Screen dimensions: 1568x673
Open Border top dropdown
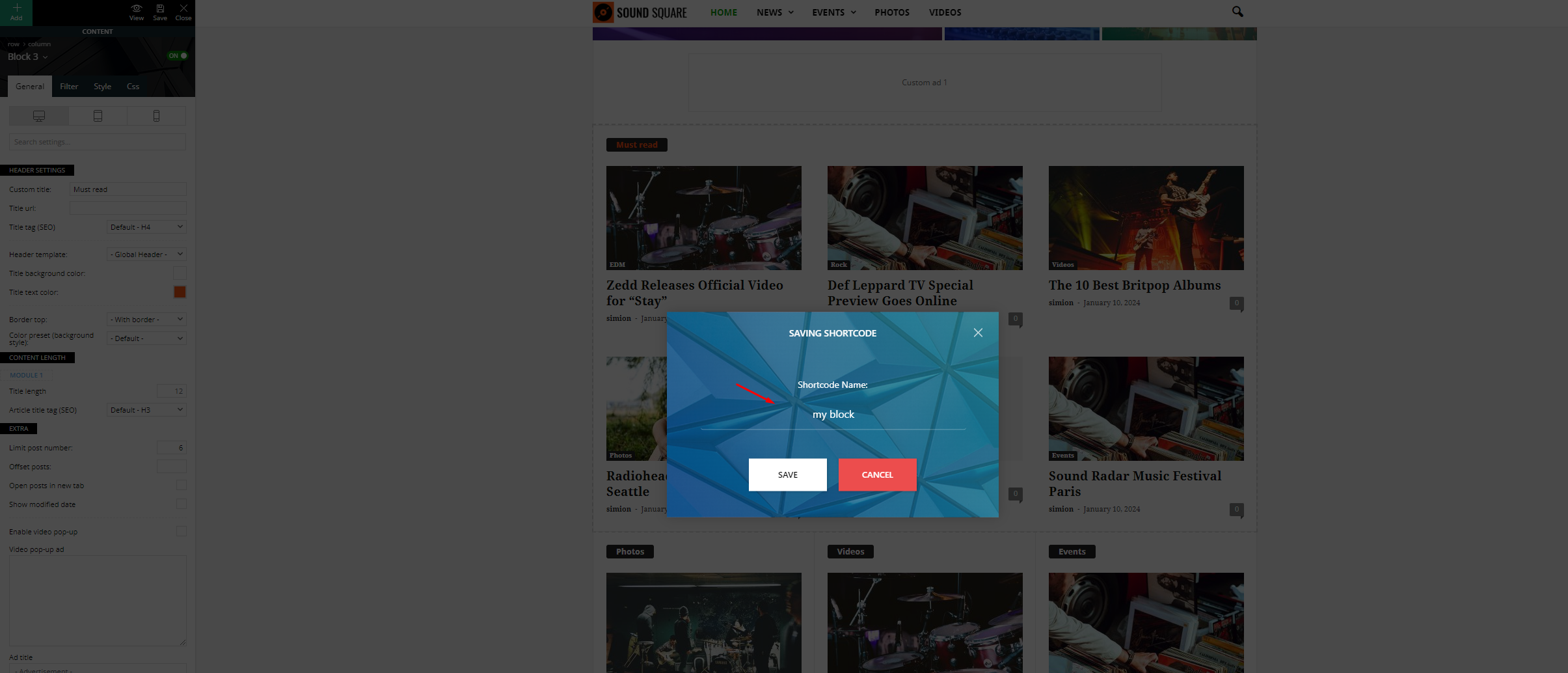pyautogui.click(x=146, y=320)
